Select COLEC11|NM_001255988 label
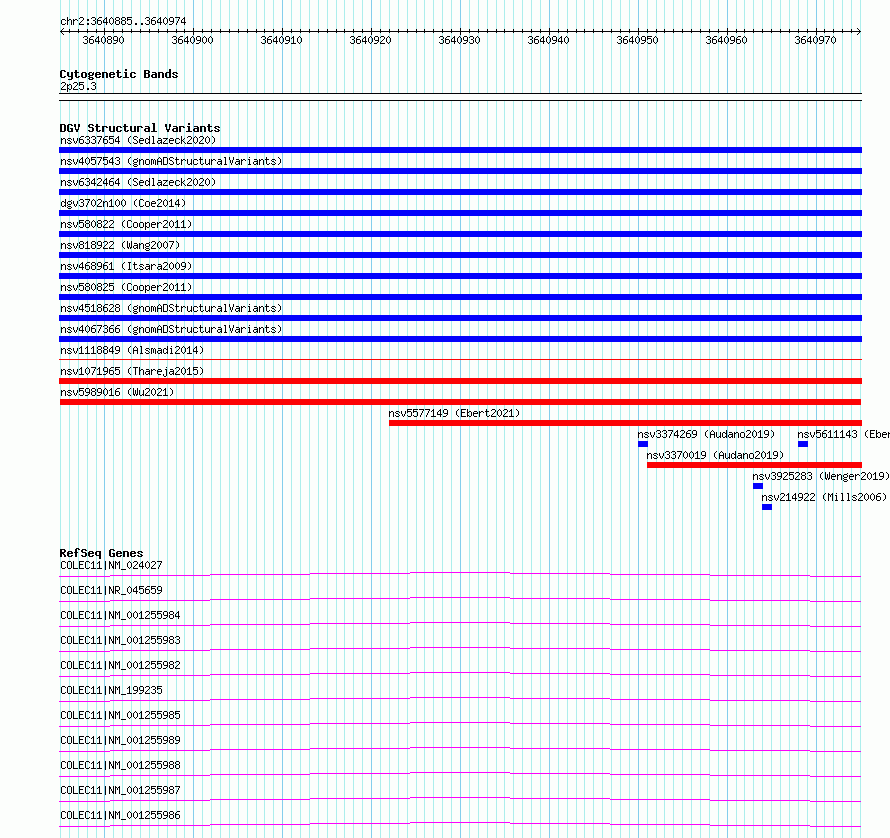 [120, 765]
